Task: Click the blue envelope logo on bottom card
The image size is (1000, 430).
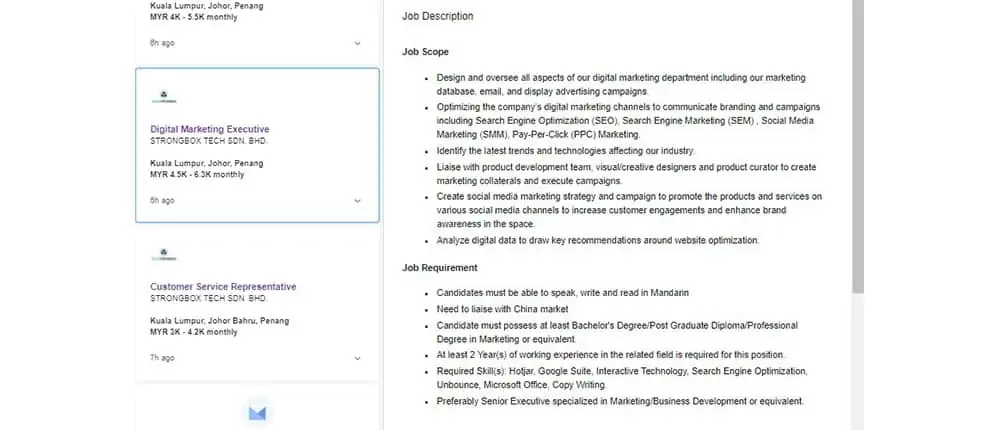Action: click(x=257, y=412)
